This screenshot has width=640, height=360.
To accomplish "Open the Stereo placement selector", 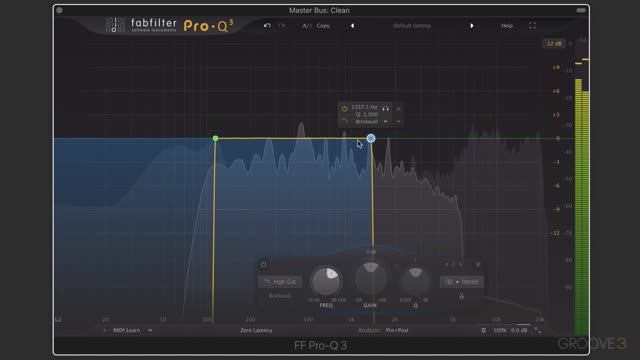I will click(x=462, y=282).
